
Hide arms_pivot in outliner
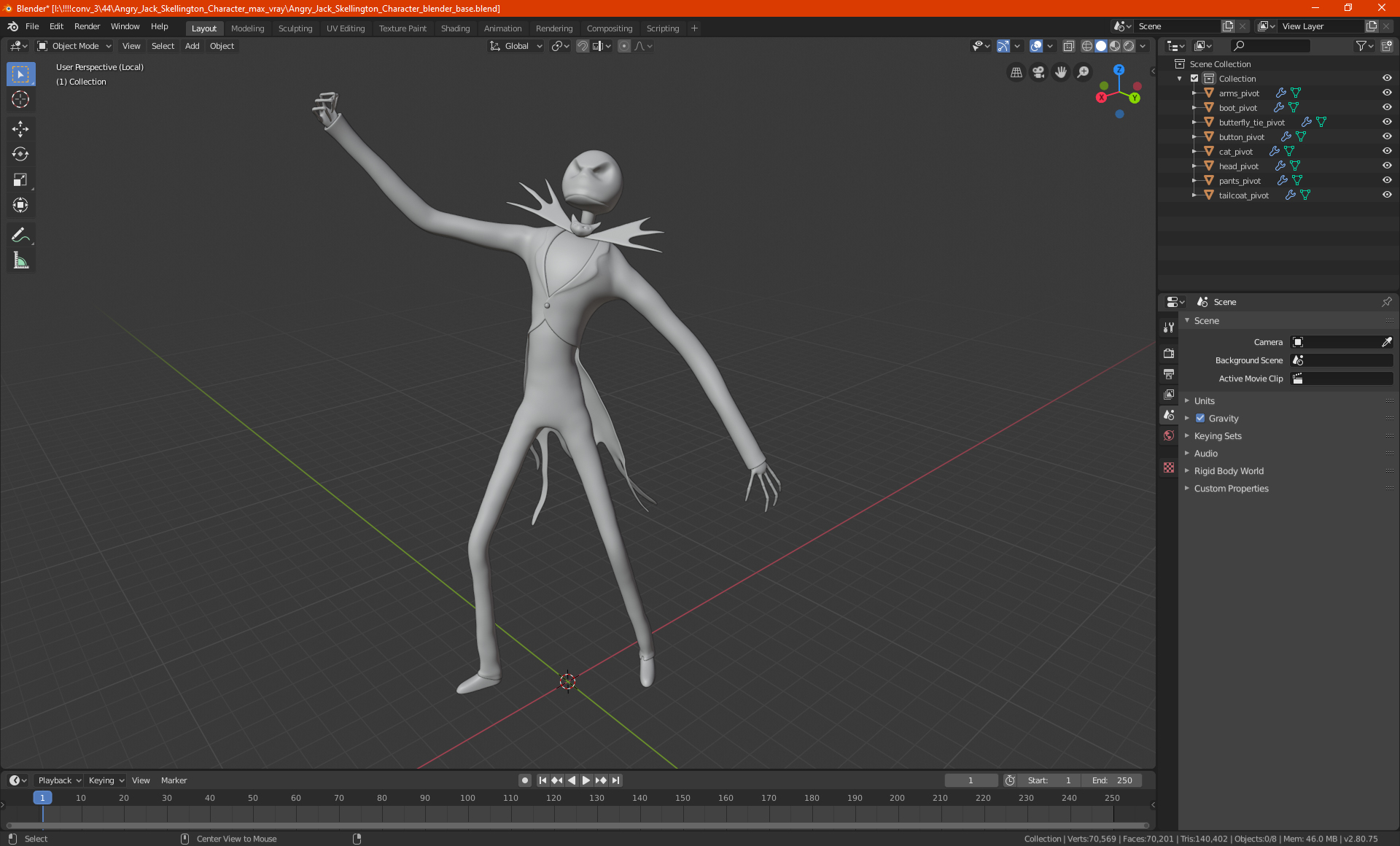[1387, 93]
